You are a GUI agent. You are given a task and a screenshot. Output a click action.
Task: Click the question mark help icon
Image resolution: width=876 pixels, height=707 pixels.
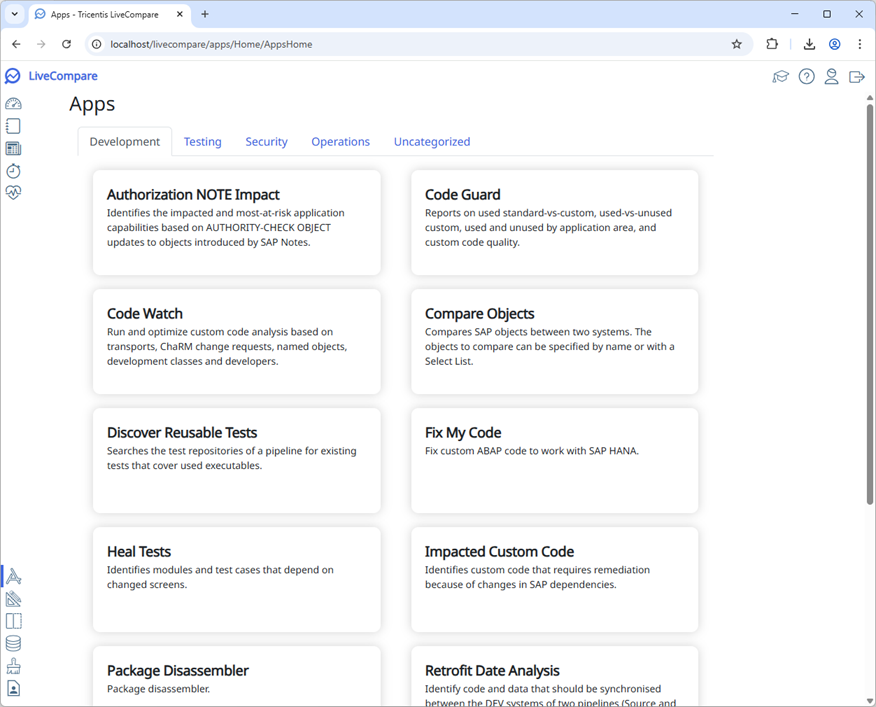pyautogui.click(x=806, y=77)
